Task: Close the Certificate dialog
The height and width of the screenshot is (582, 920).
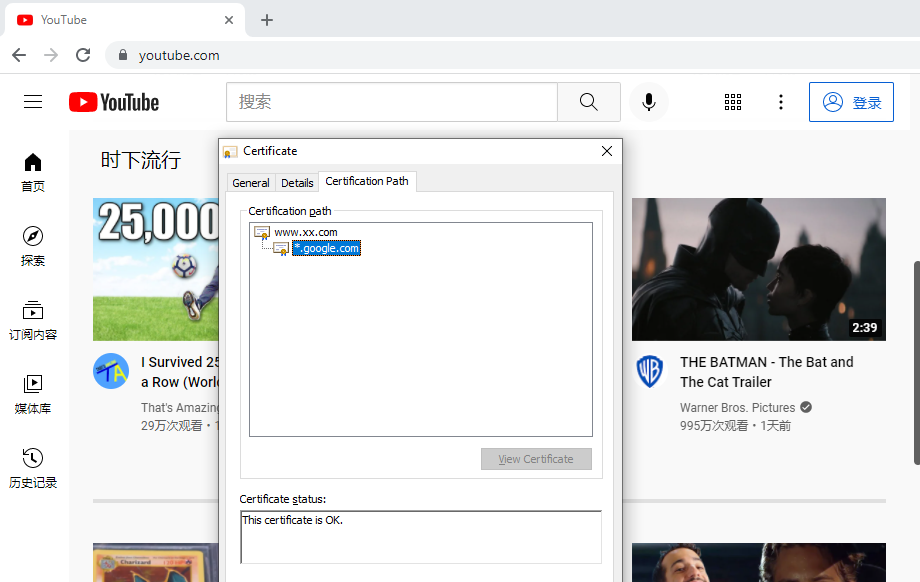Action: (x=607, y=151)
